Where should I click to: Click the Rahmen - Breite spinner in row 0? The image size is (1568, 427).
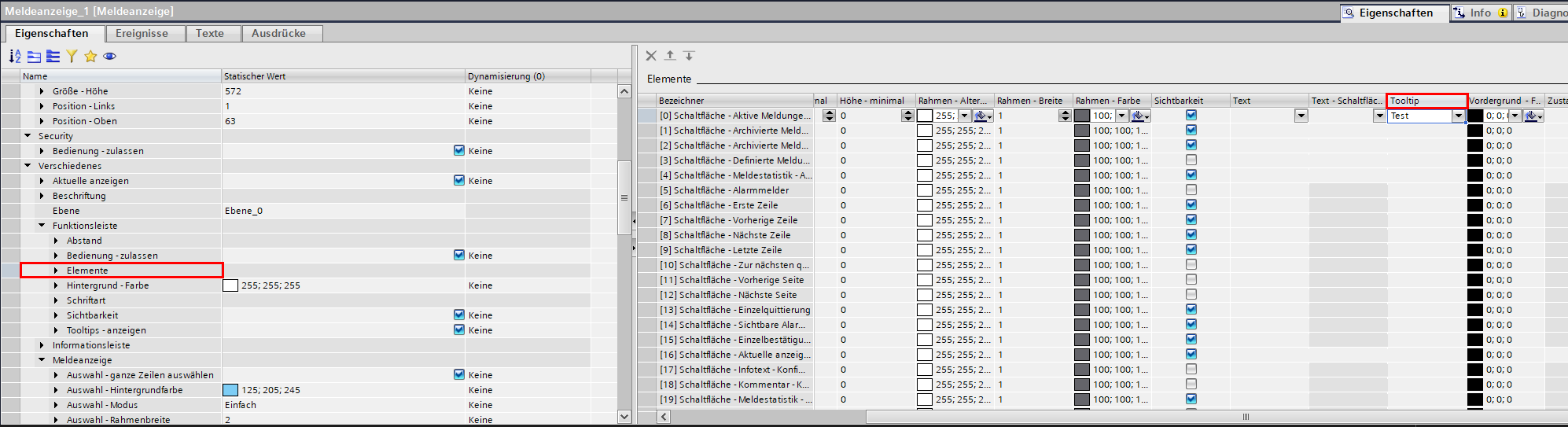click(1065, 116)
